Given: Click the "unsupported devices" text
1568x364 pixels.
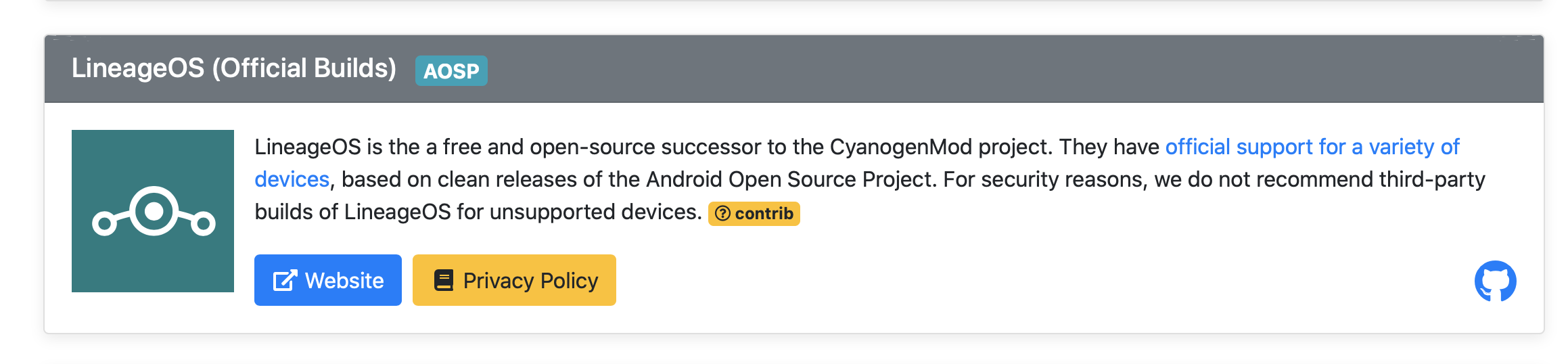Looking at the screenshot, I should pyautogui.click(x=595, y=212).
